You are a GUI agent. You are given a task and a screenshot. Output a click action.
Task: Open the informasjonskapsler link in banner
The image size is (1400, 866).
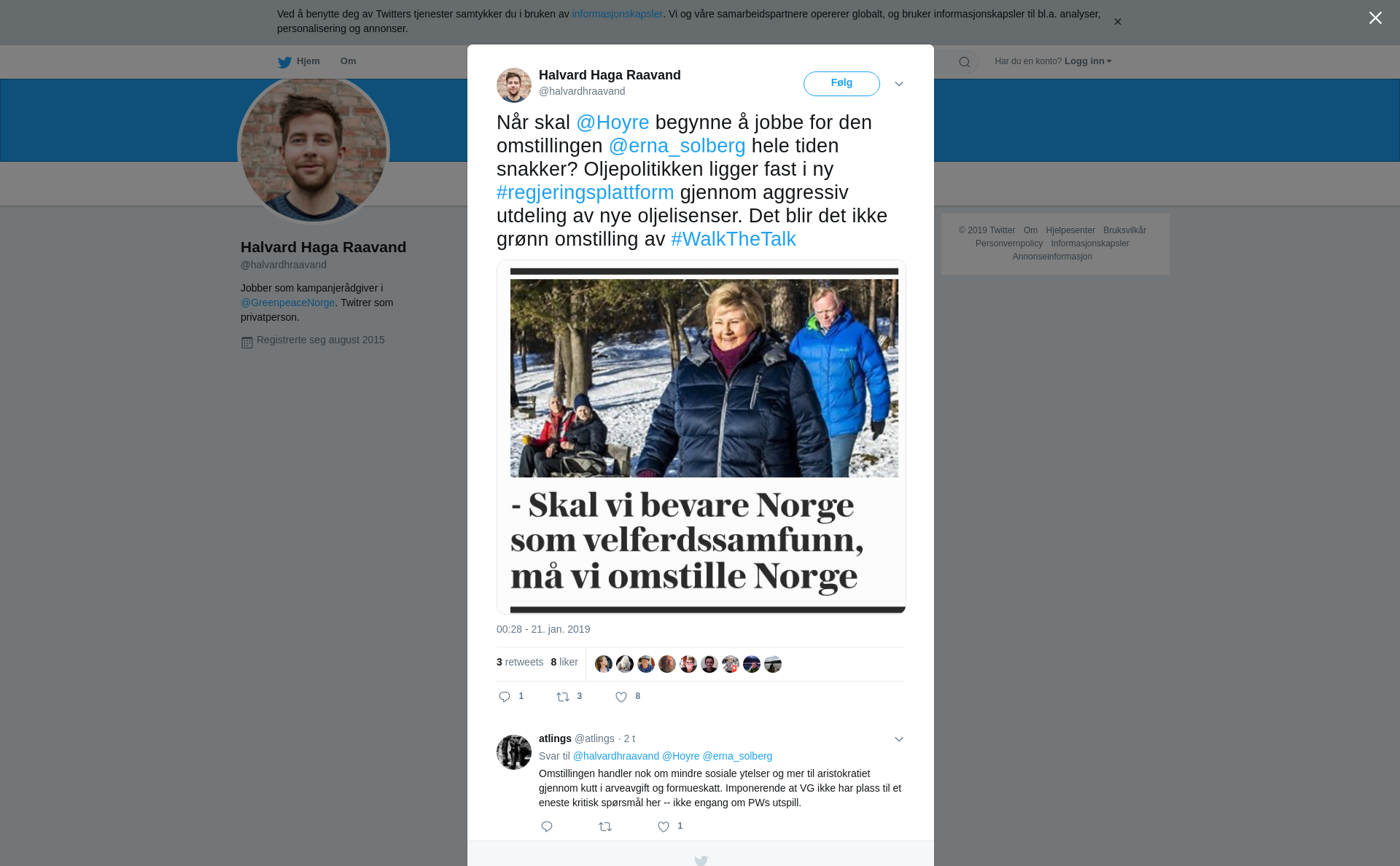pos(617,14)
